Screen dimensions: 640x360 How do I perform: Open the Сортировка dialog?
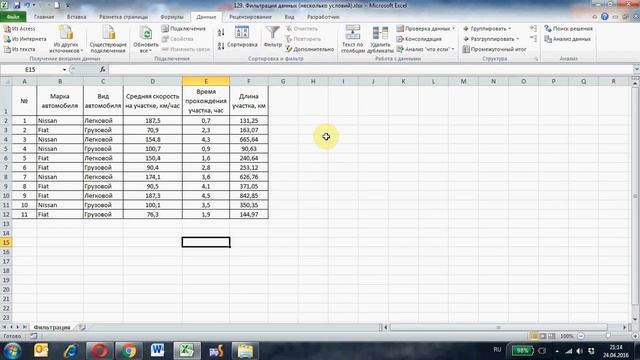click(242, 37)
